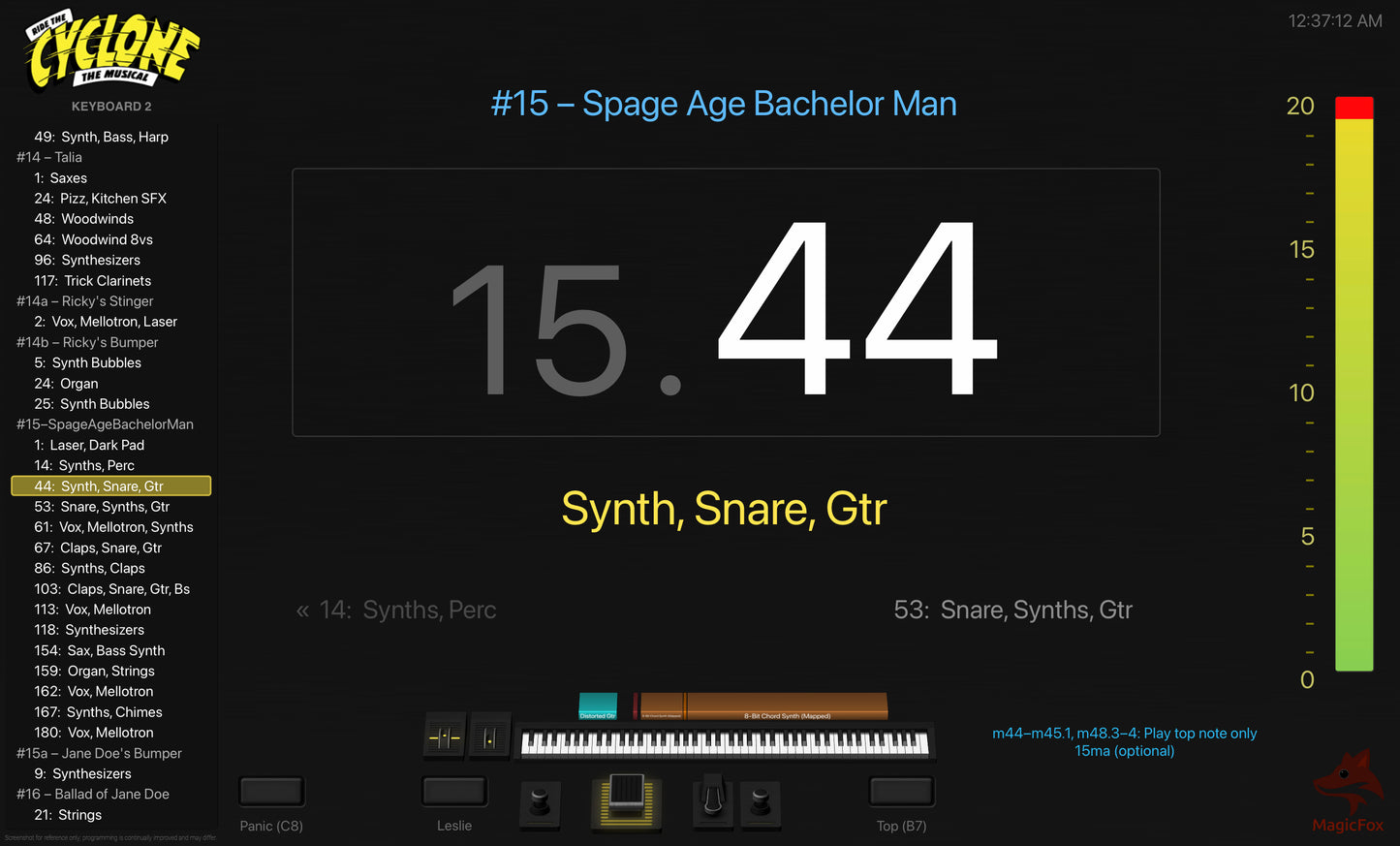1400x846 pixels.
Task: Click the MagicFox logo
Action: 1348,792
